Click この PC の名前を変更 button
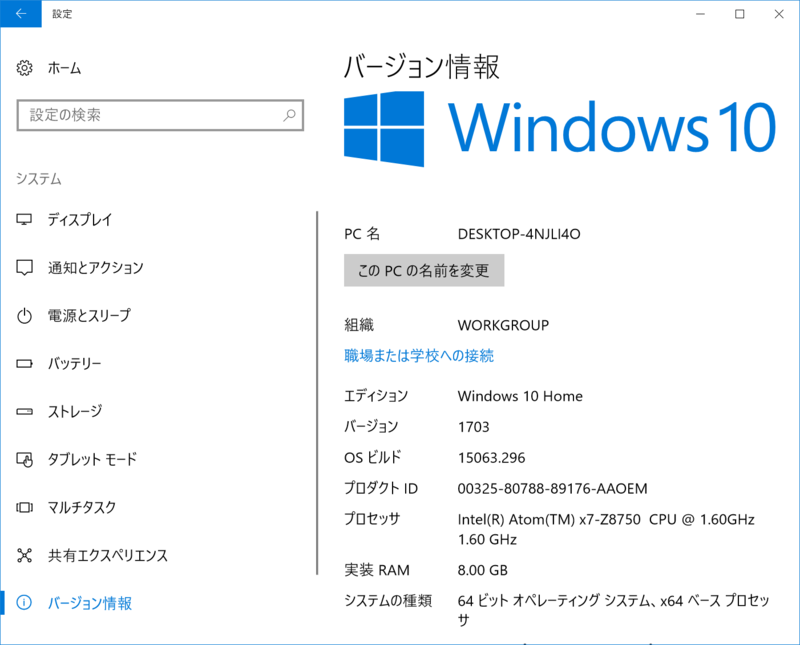This screenshot has height=645, width=800. point(424,270)
